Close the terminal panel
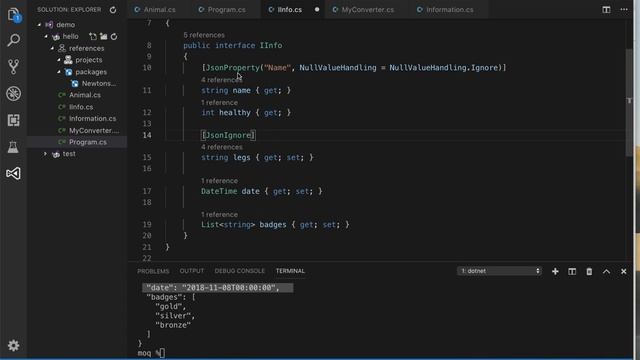Viewport: 640px width, 360px height. coord(624,271)
